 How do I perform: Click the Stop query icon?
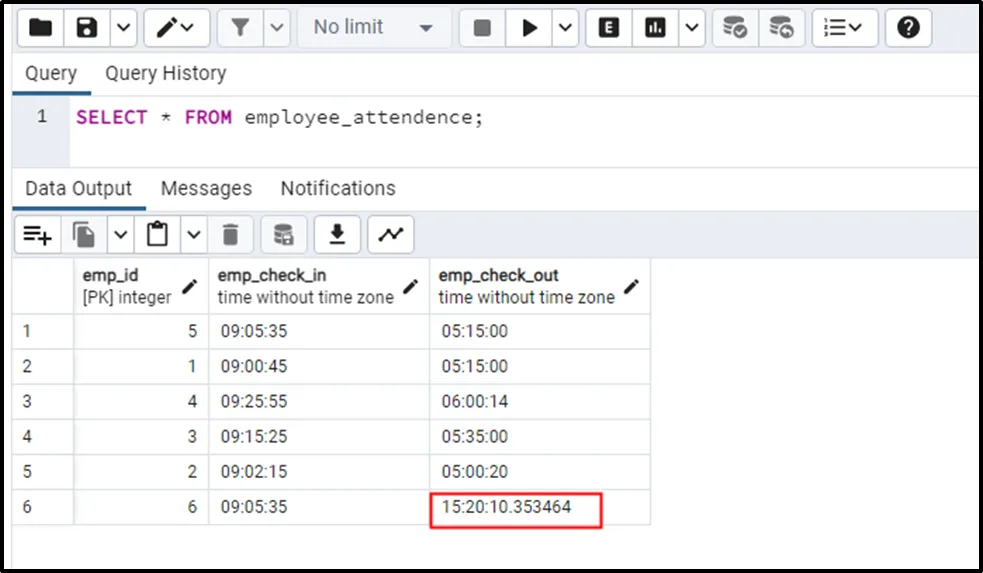click(482, 27)
